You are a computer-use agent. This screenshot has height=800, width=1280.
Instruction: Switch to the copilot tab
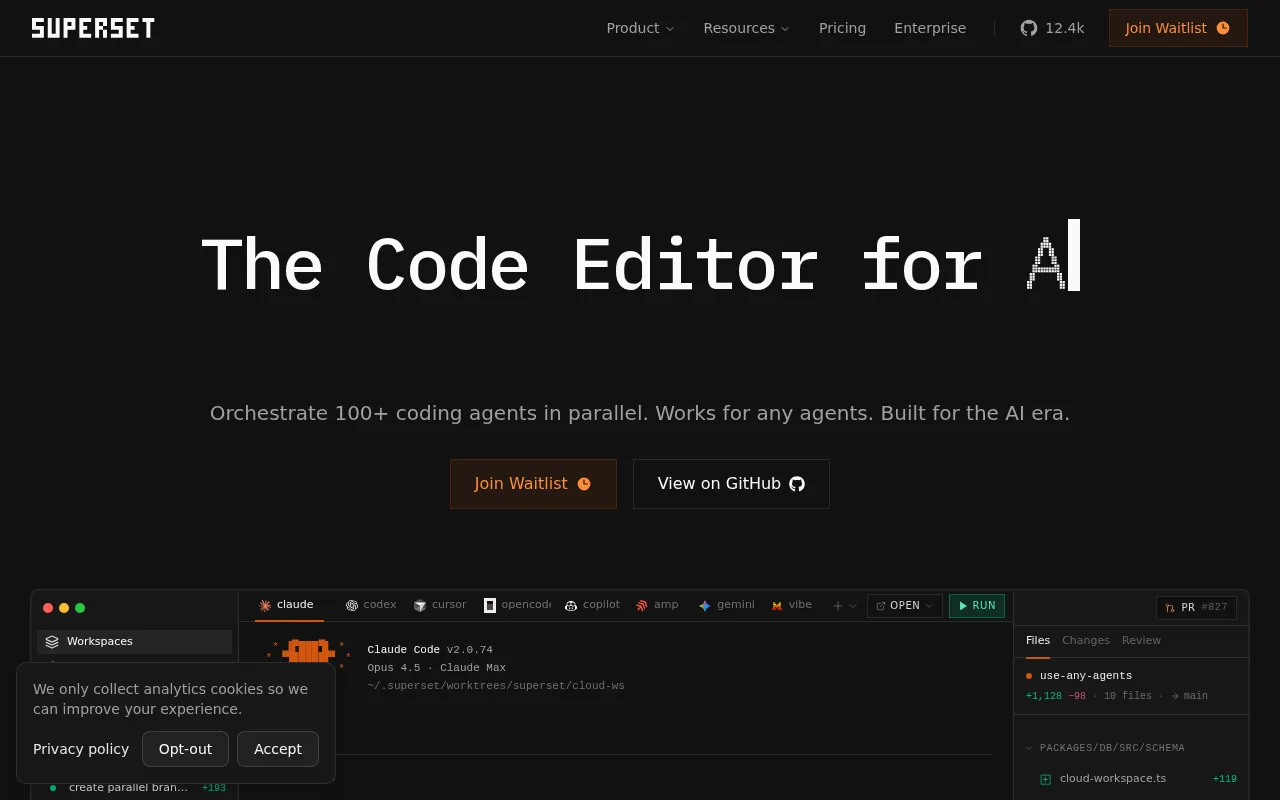(592, 605)
